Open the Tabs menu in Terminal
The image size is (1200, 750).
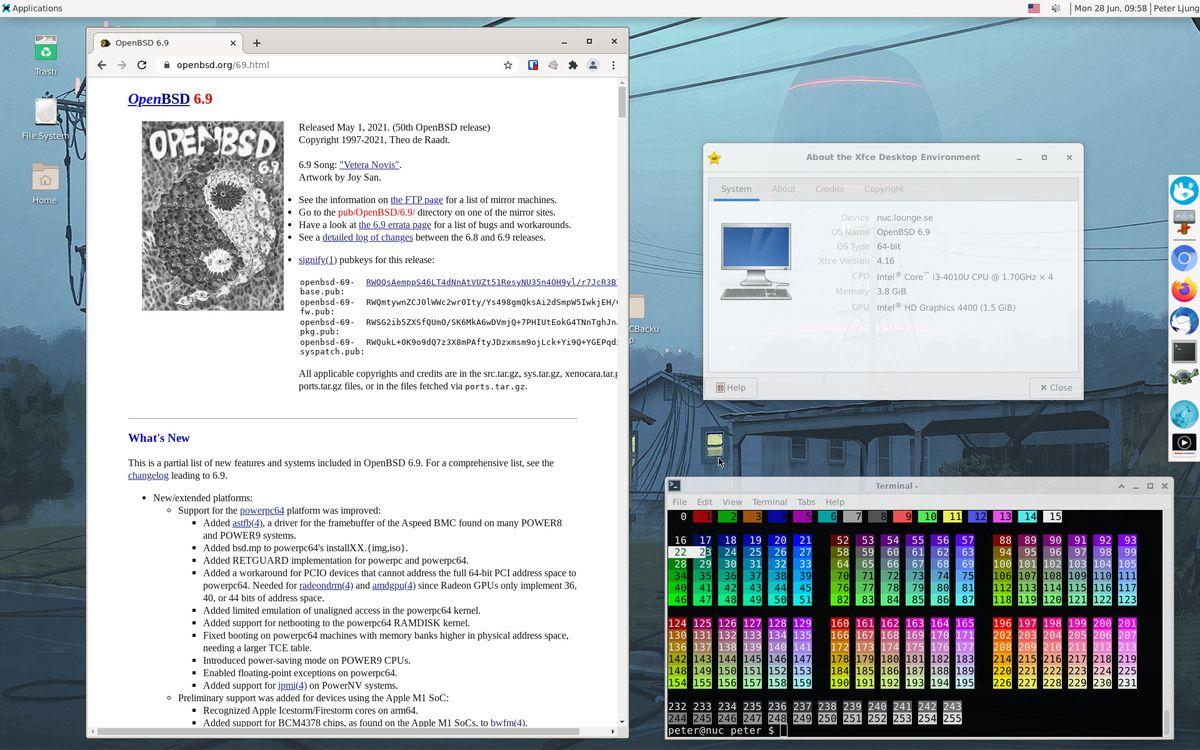pyautogui.click(x=806, y=502)
